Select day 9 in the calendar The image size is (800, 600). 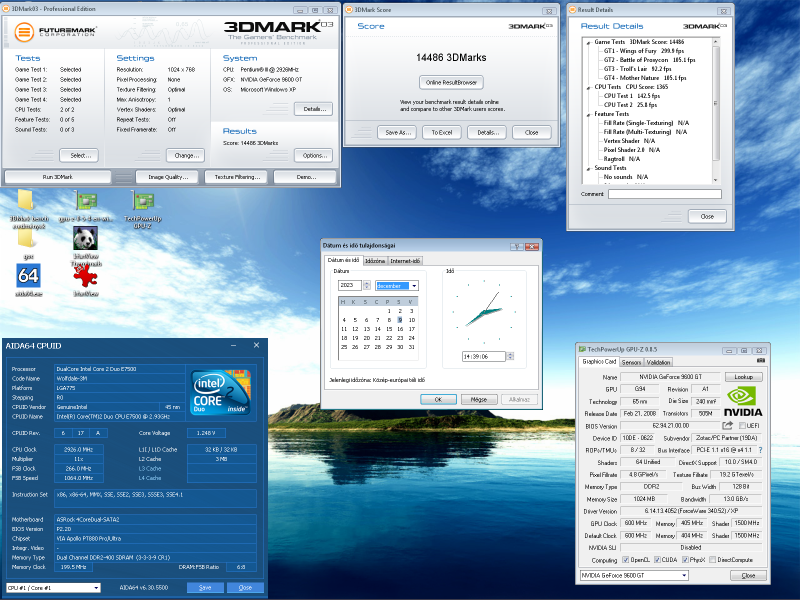point(400,320)
